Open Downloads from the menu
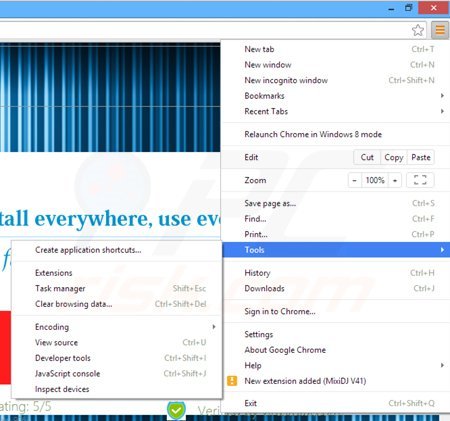The height and width of the screenshot is (421, 450). (336, 288)
